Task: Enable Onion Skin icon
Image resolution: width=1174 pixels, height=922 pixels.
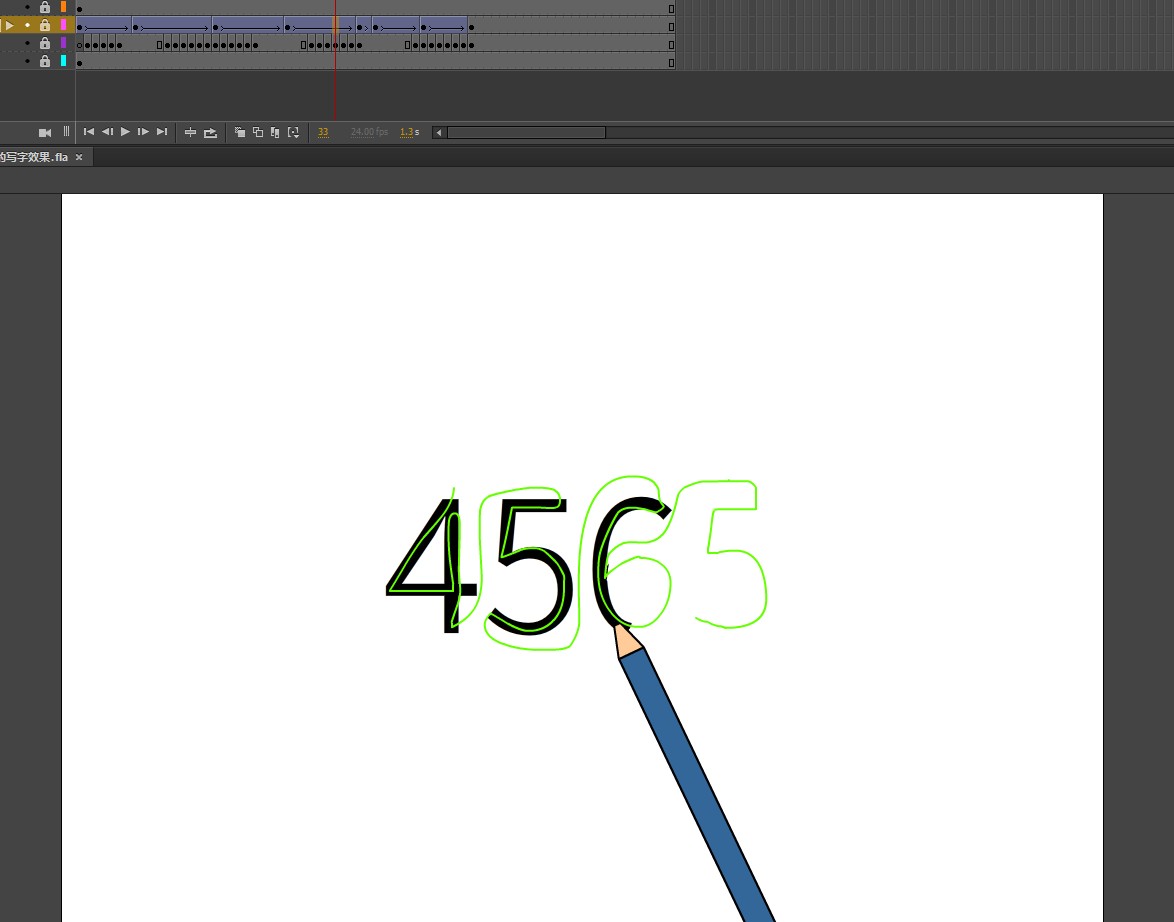Action: point(240,132)
